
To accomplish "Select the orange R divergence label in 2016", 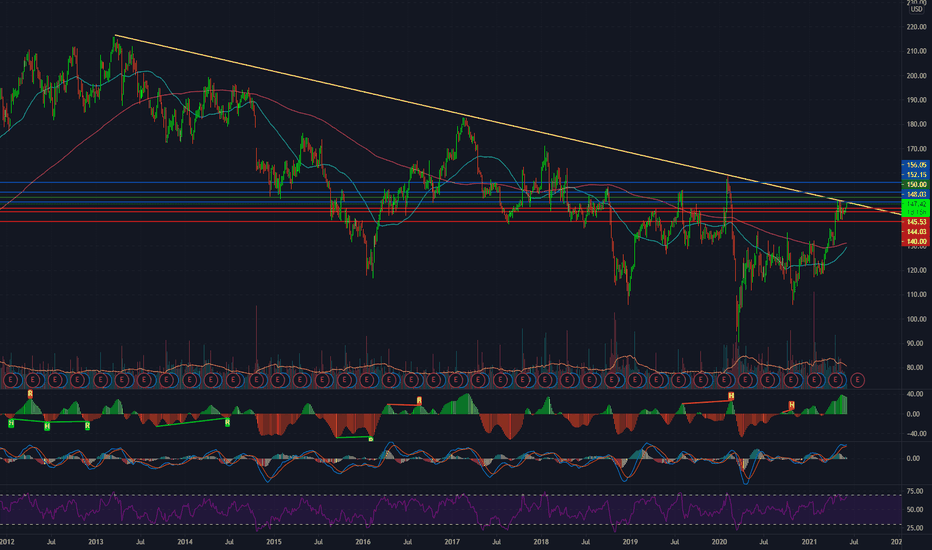I will point(419,401).
